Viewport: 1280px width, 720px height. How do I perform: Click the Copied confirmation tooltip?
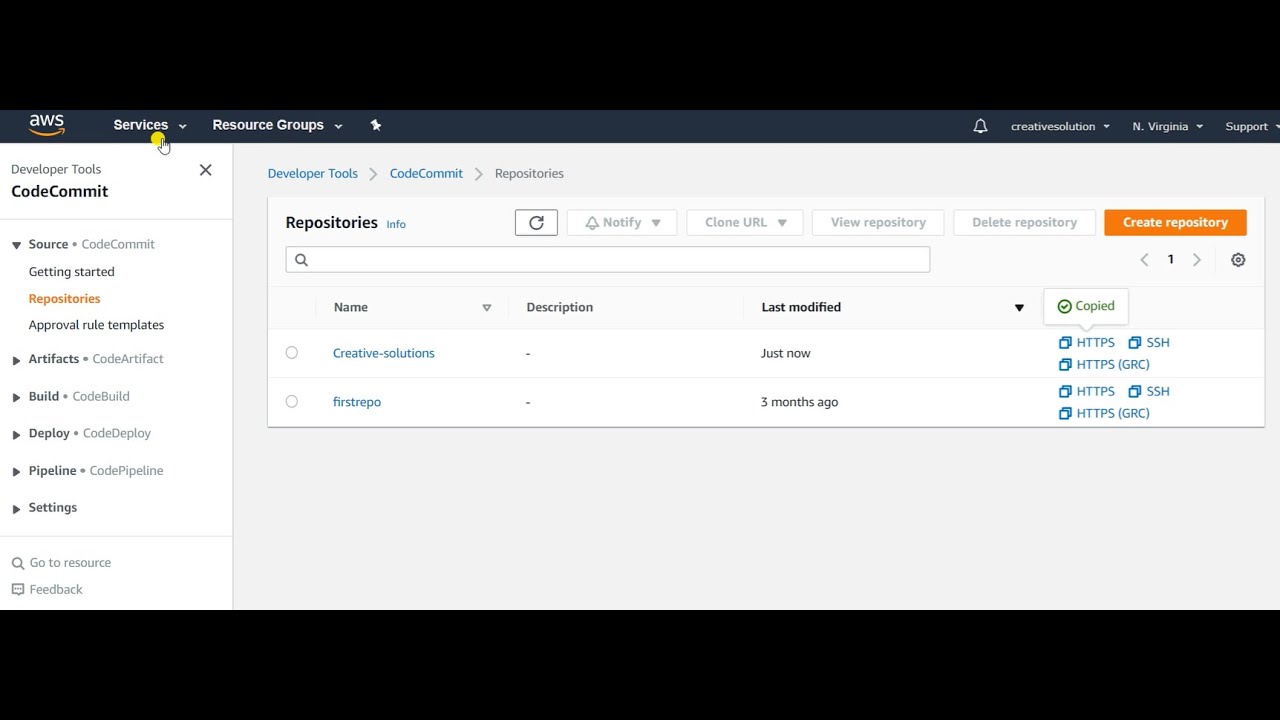point(1086,306)
